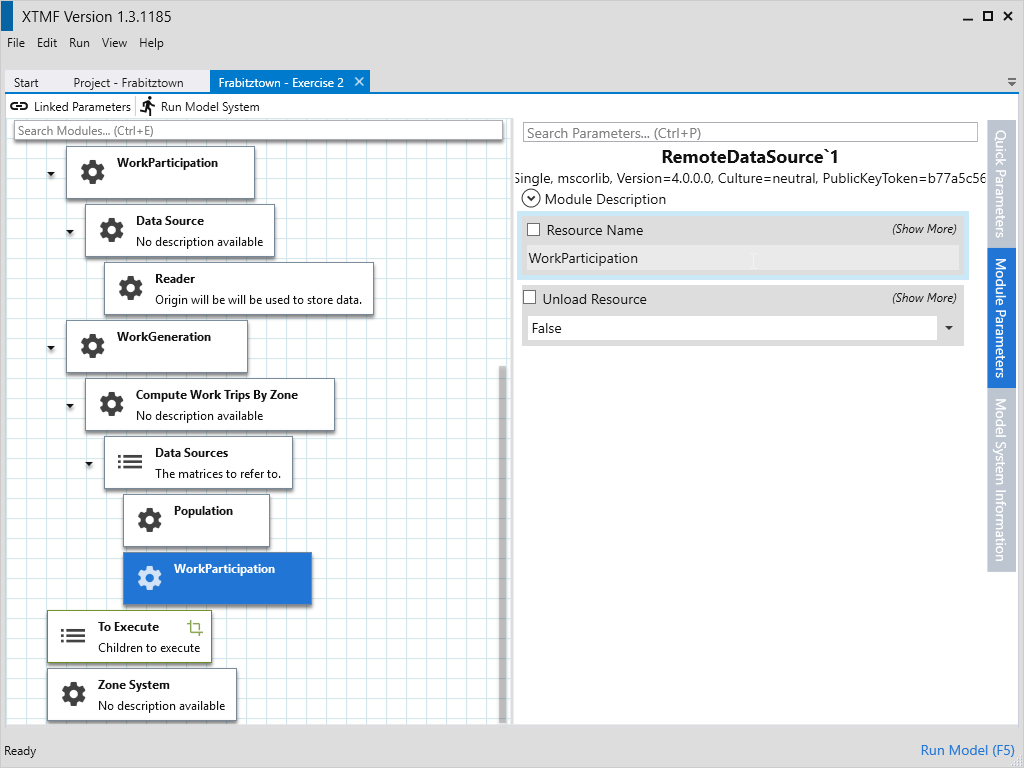Open Linked Parameters via the chain icon
Screen dimensions: 1024x768
(19, 106)
